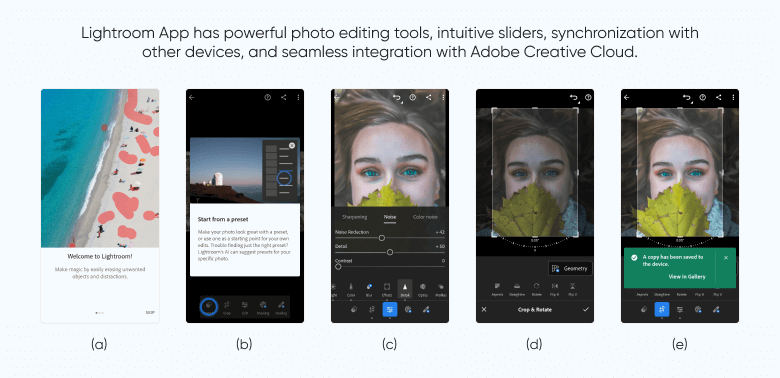Screen dimensions: 780x378
Task: Open the Geometry button on screen (d)
Action: 570,269
